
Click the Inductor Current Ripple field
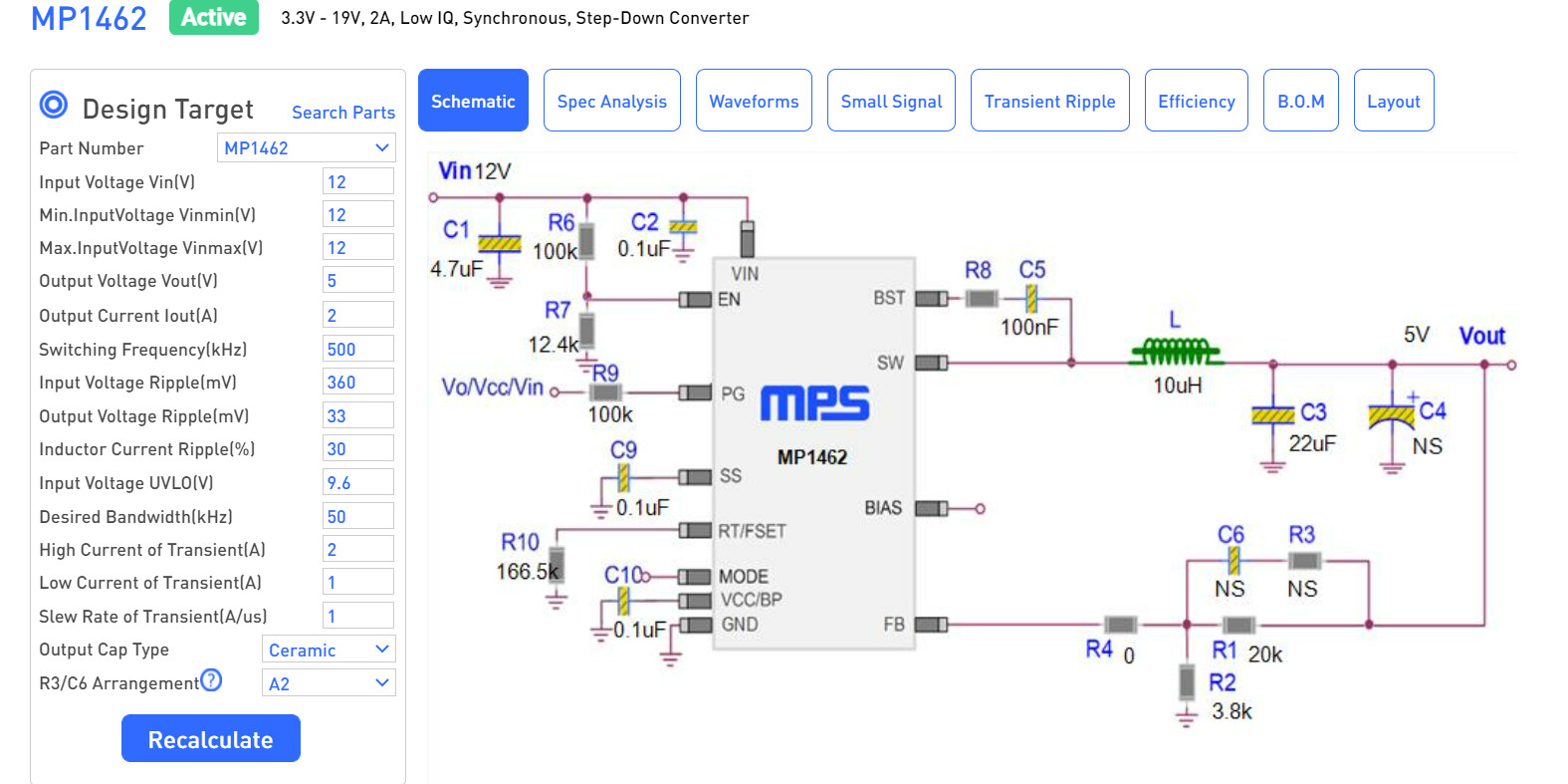point(358,448)
